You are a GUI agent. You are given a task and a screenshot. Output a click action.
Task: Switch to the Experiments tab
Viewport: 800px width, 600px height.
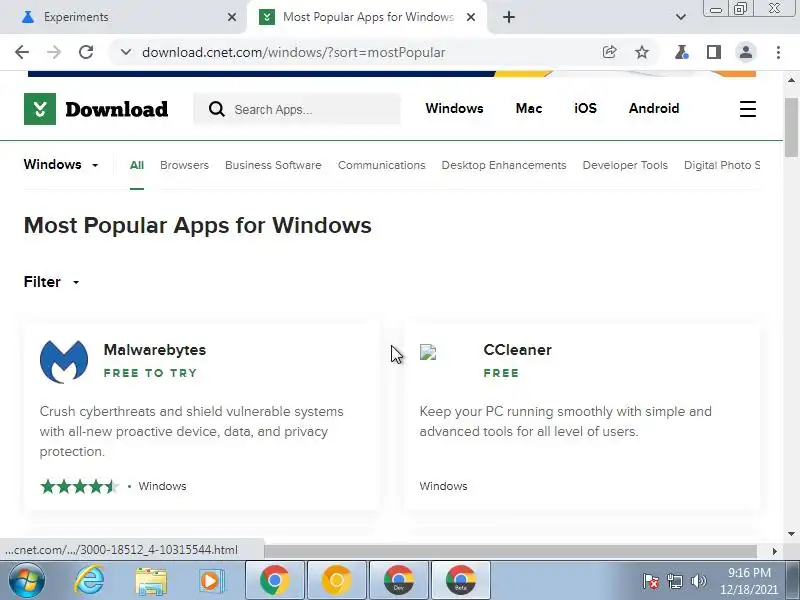(x=76, y=17)
